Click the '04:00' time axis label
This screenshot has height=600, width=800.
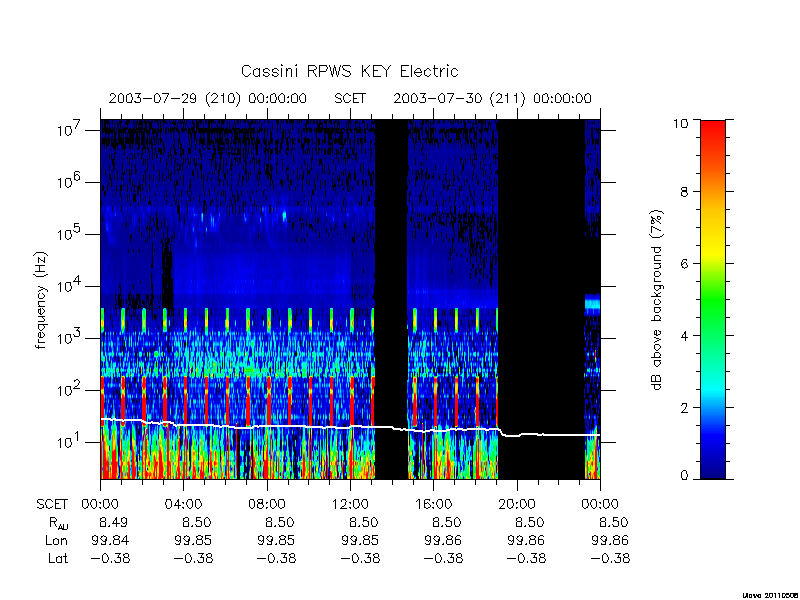tap(183, 505)
